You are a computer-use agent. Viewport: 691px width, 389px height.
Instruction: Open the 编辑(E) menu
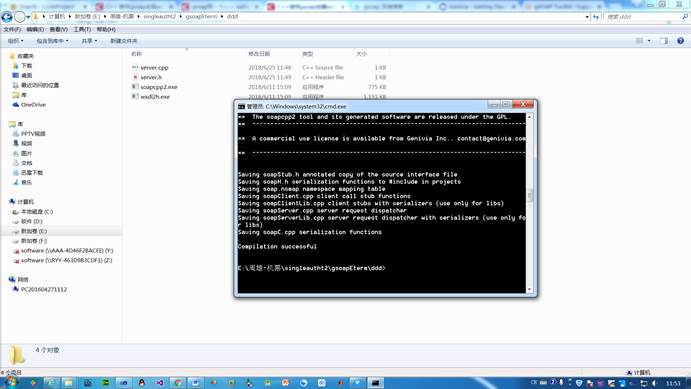pyautogui.click(x=35, y=30)
